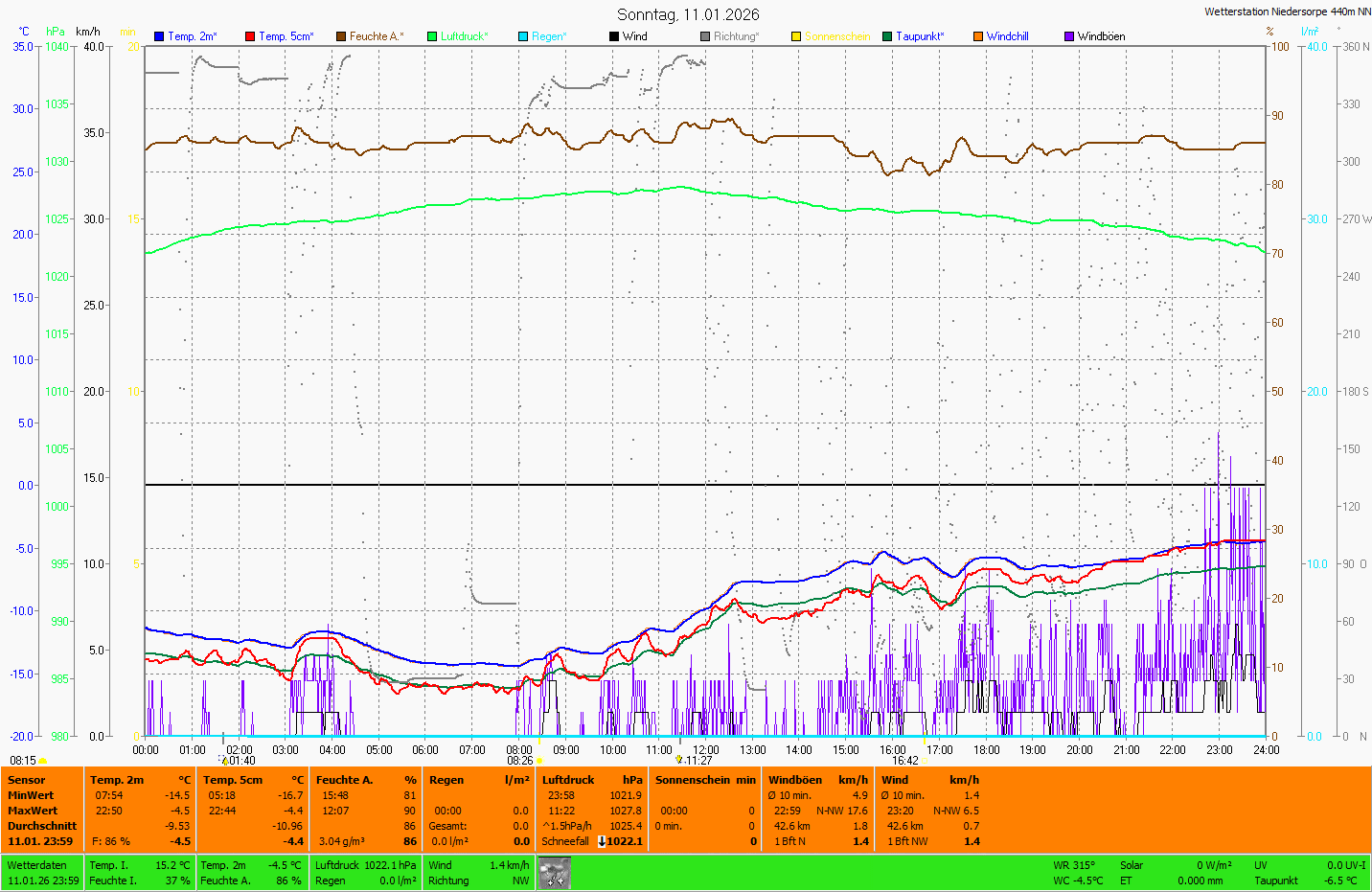Select the Luftdruck legend label
Viewport: 1372px width, 892px height.
pyautogui.click(x=464, y=36)
